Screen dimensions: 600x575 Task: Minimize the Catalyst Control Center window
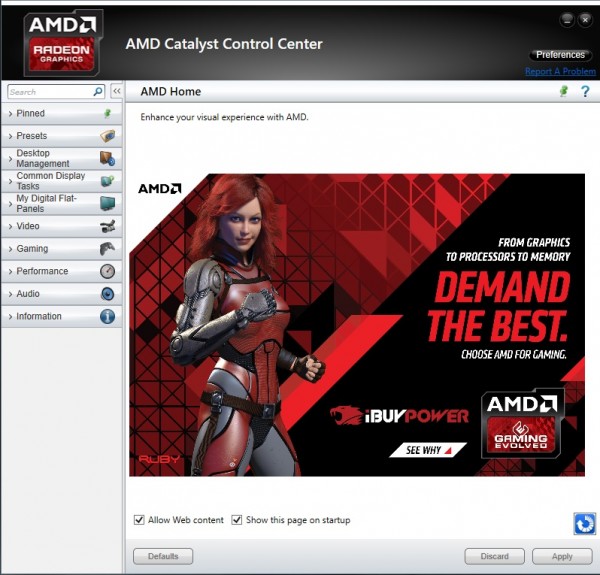click(x=567, y=20)
